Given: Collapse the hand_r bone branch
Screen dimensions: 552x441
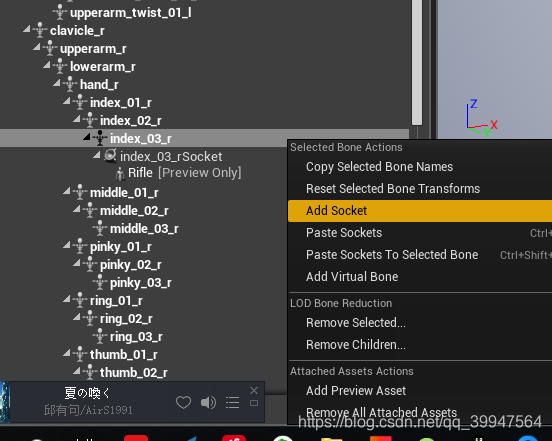Looking at the screenshot, I should pyautogui.click(x=57, y=83).
